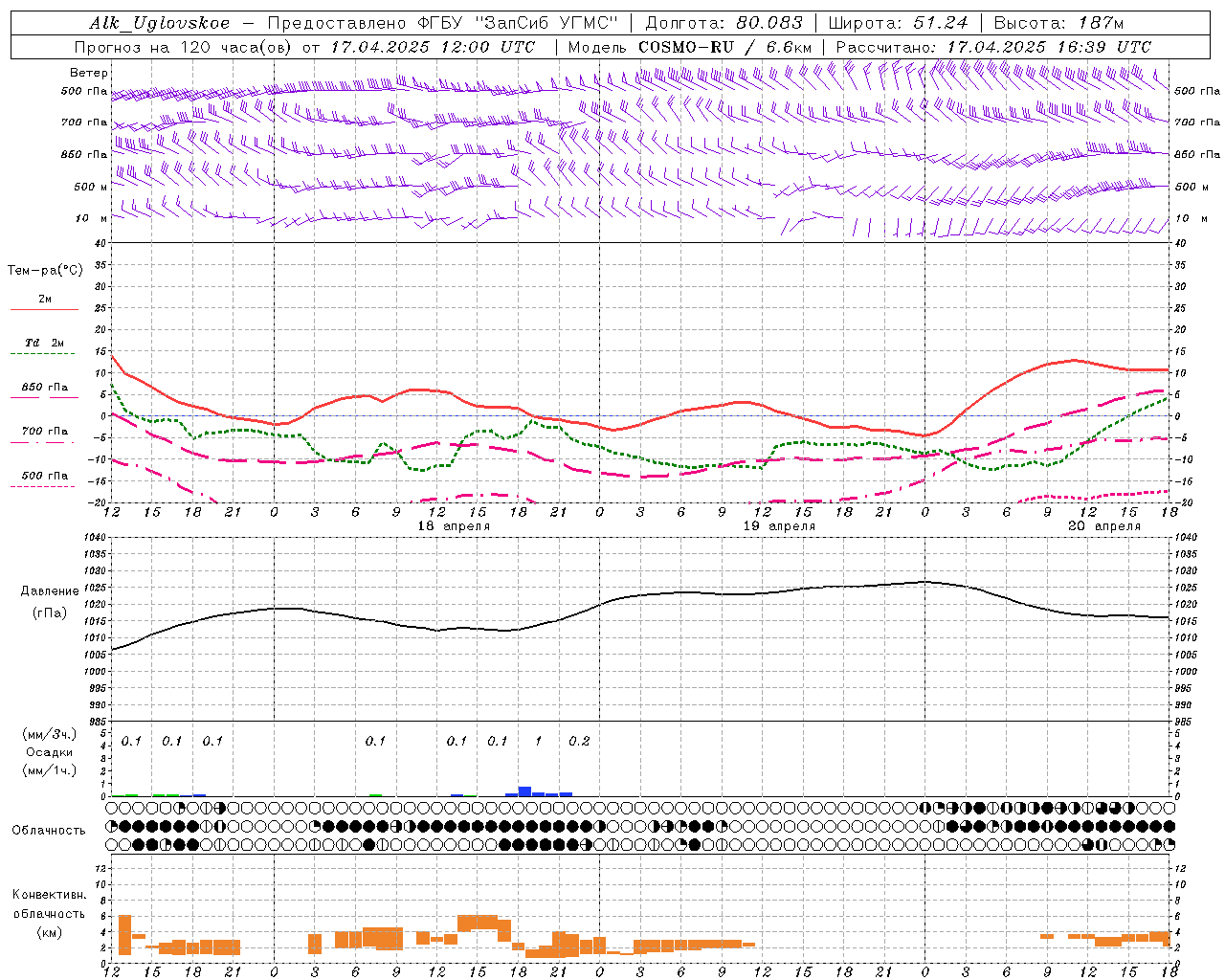Viewport: 1225px width, 980px height.
Task: Click the tallest blue precipitation bar
Action: (x=524, y=791)
